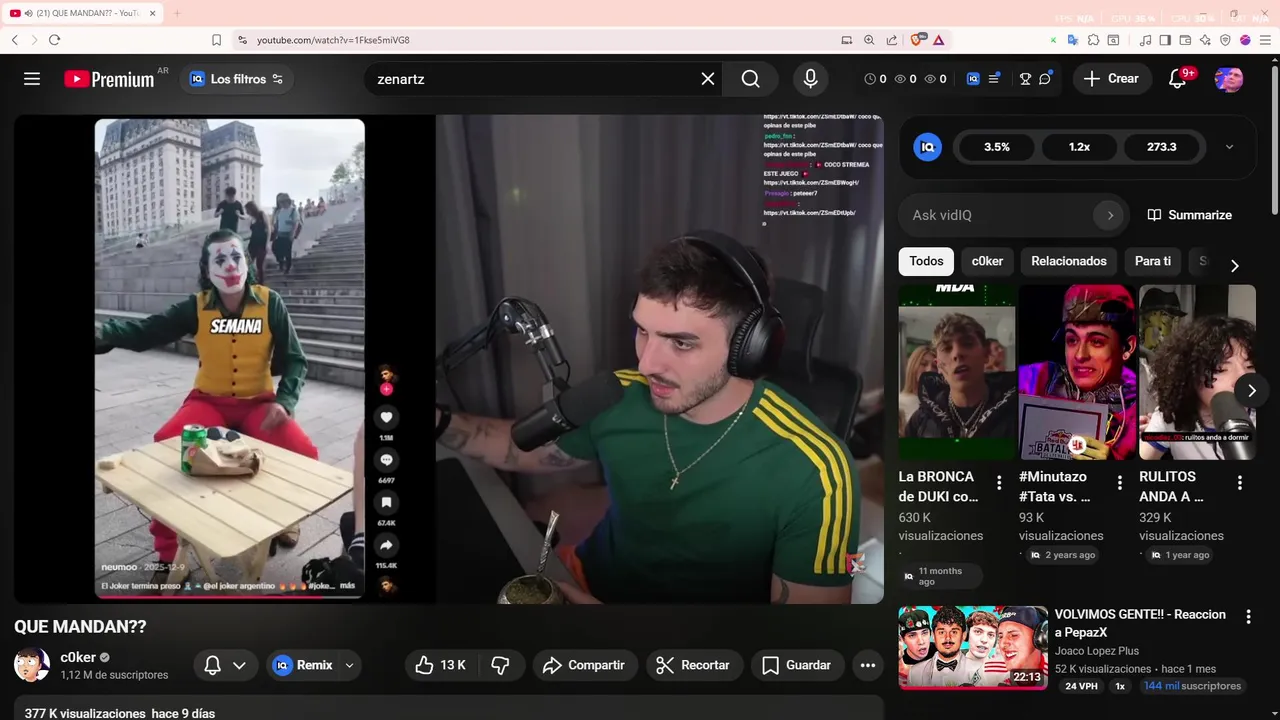This screenshot has width=1280, height=720.
Task: Select the Relacionados filter chip
Action: pos(1069,261)
